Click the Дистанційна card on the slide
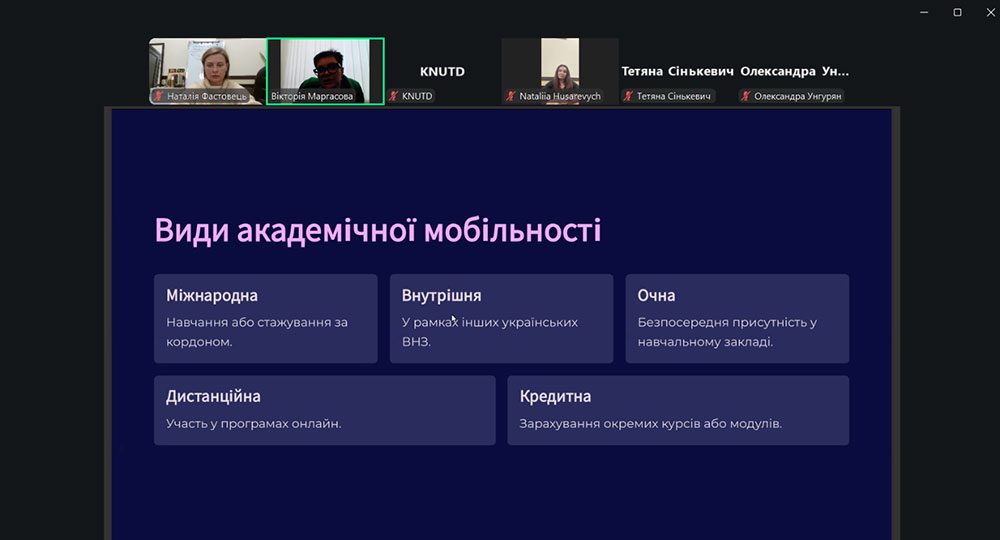1000x540 pixels. 324,410
